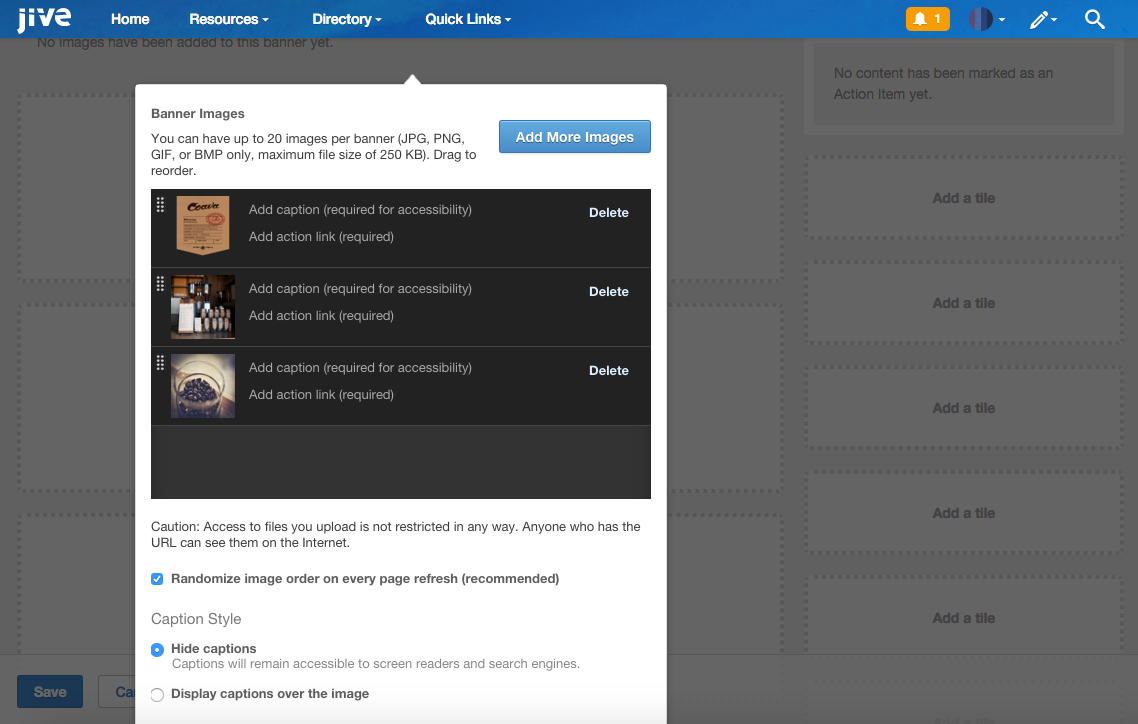Open the Quick Links dropdown
1138x724 pixels.
coord(467,18)
